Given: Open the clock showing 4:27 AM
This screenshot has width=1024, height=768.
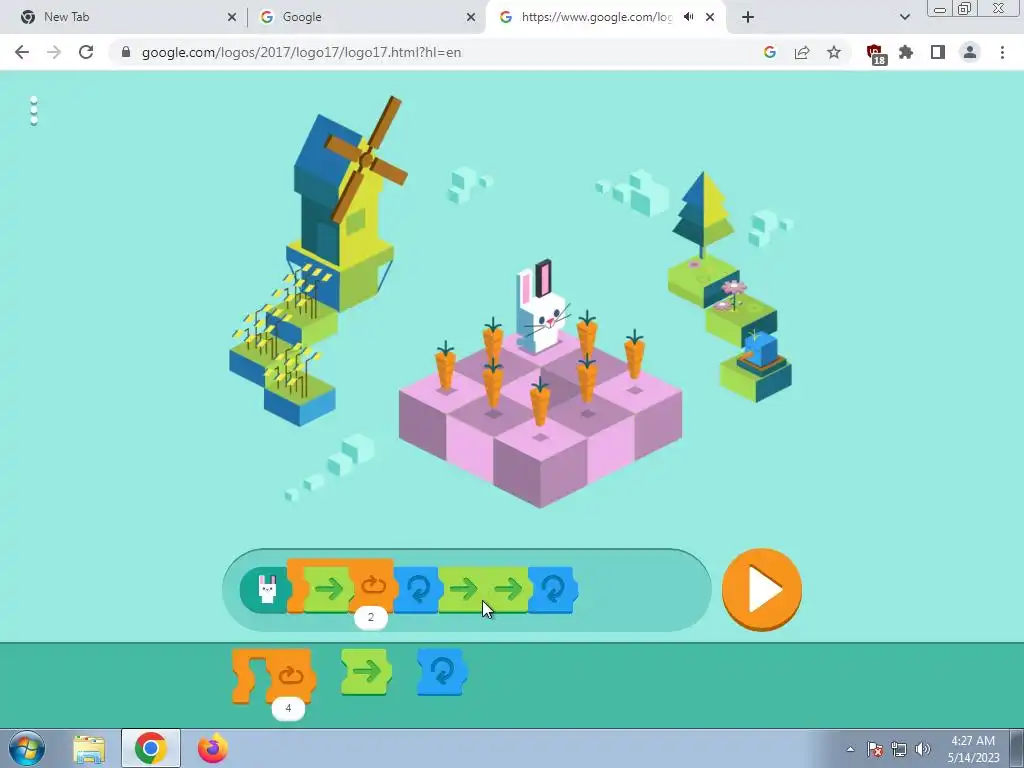Looking at the screenshot, I should (x=973, y=749).
